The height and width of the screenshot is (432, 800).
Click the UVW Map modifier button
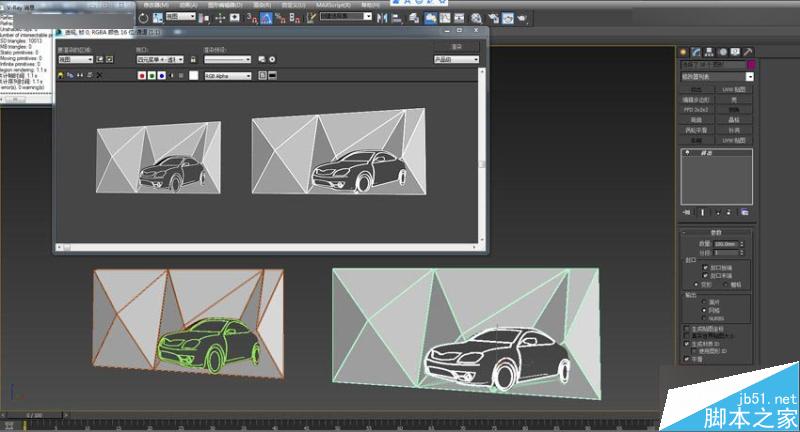(735, 89)
